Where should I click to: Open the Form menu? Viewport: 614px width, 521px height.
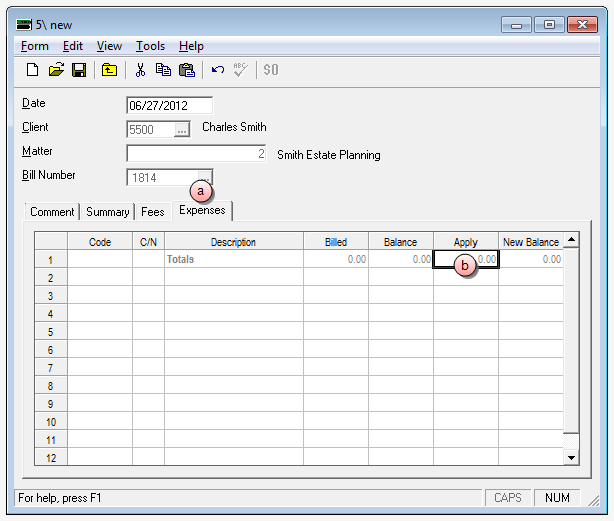tap(35, 46)
